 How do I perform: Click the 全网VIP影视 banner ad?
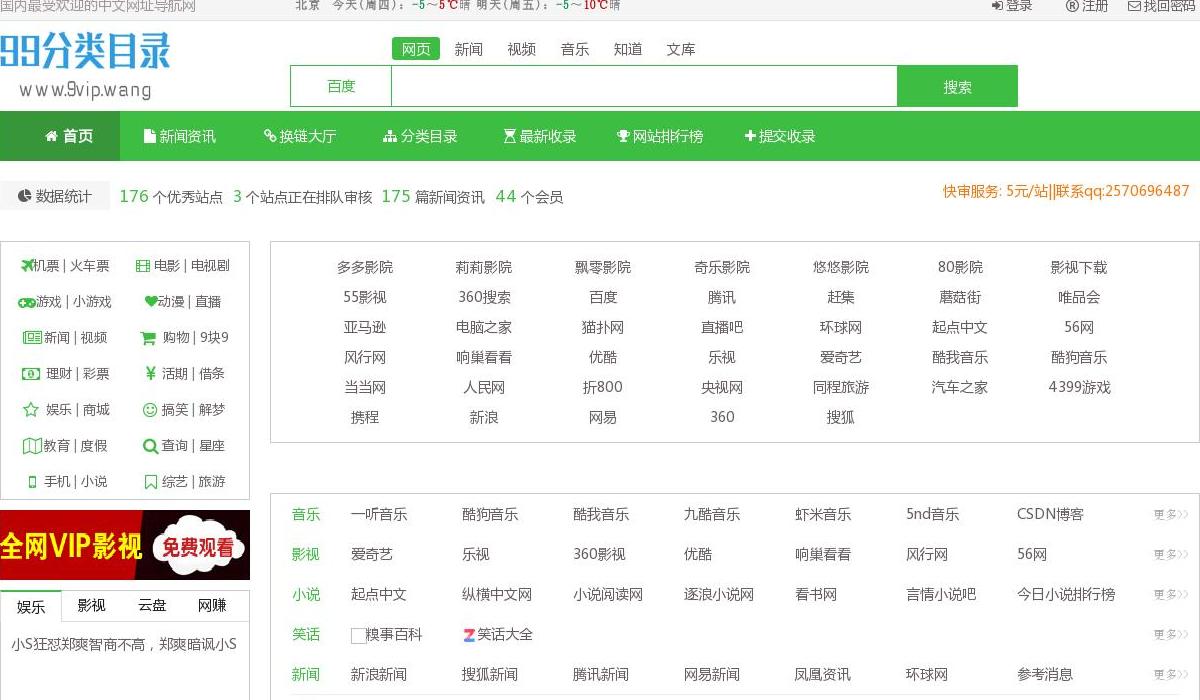pyautogui.click(x=125, y=545)
